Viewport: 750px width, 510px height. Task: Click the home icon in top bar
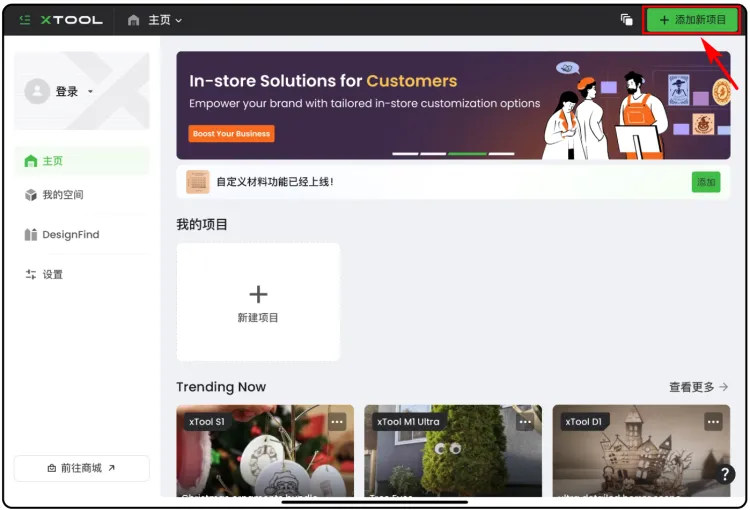tap(133, 20)
